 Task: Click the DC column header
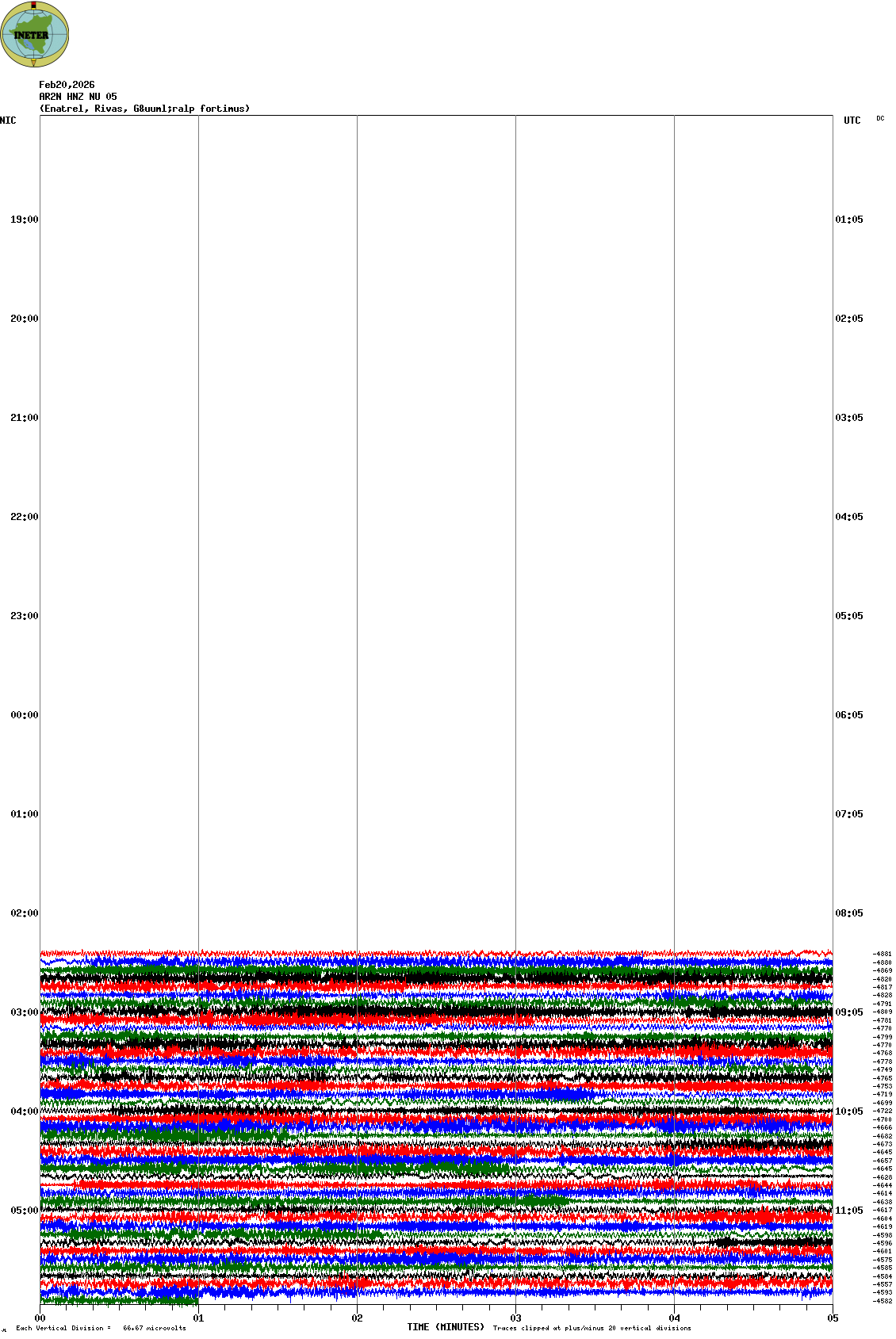880,119
